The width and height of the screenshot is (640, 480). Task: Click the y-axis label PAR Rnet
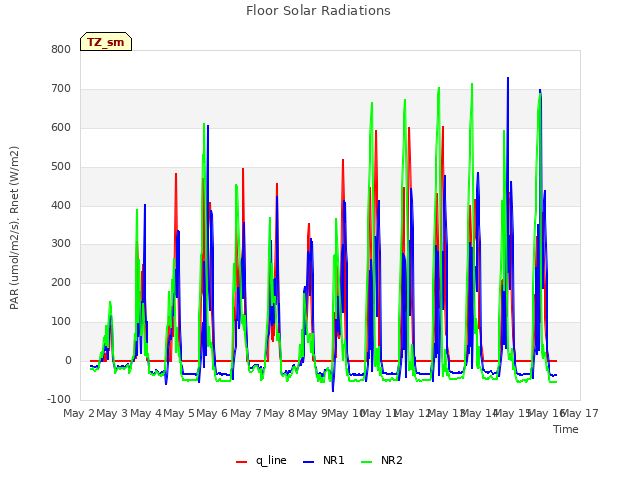pos(14,228)
